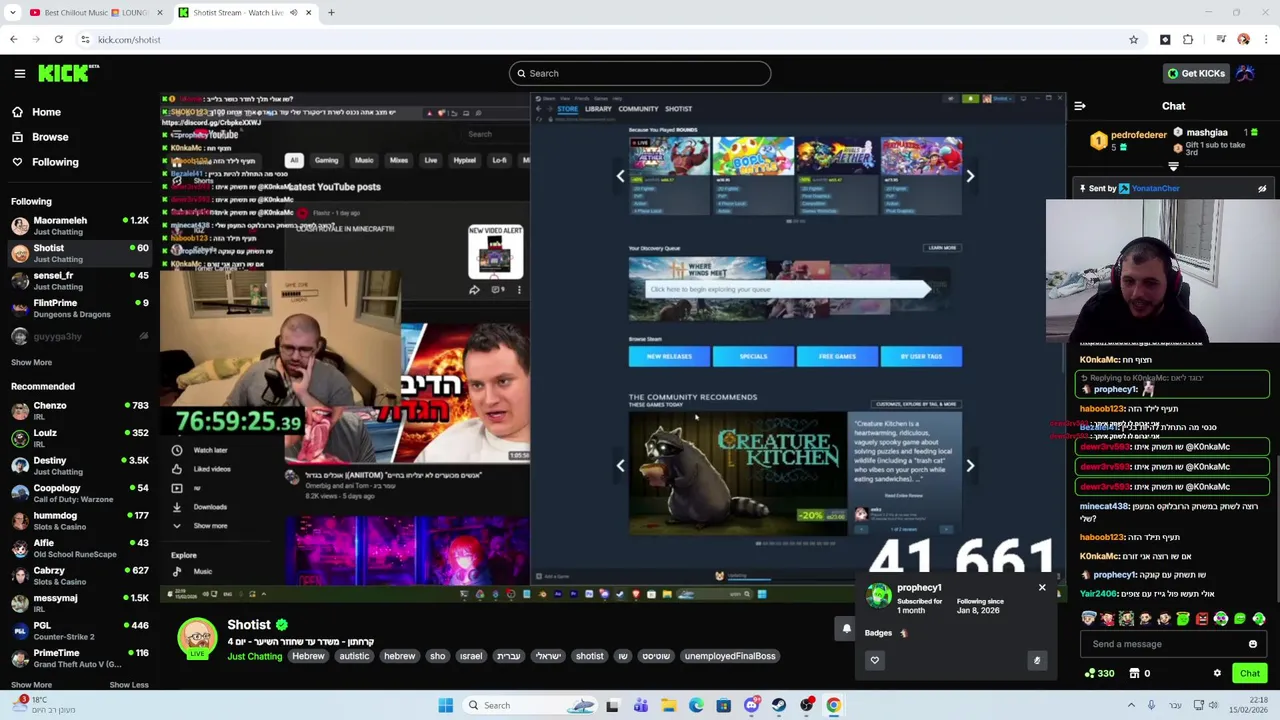Click the heart button in prophecy1 card
Screen dimensions: 1280x720
pyautogui.click(x=875, y=660)
